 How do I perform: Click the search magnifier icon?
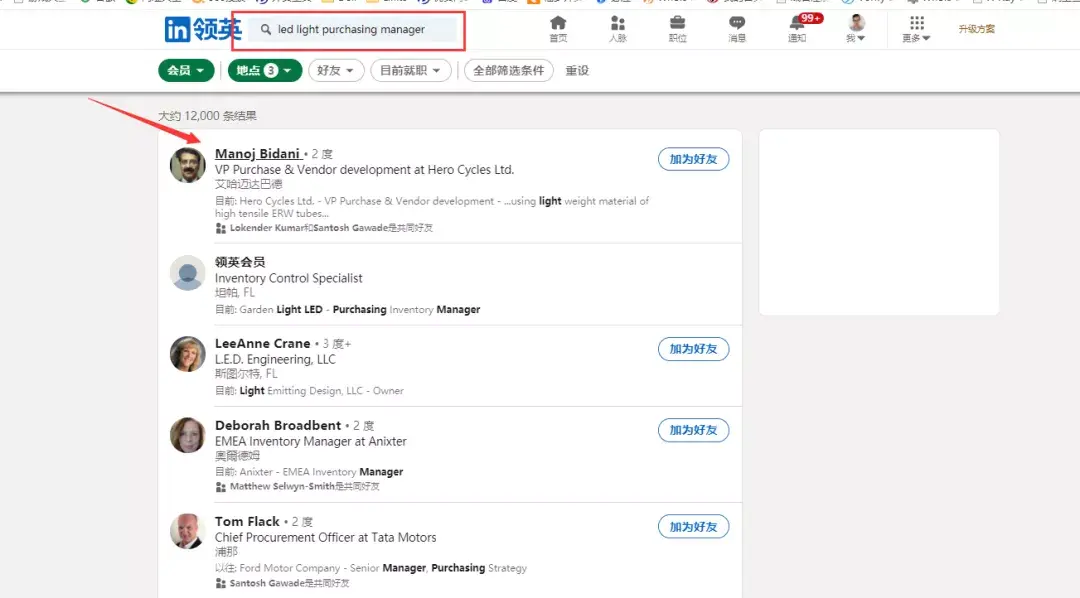point(265,30)
